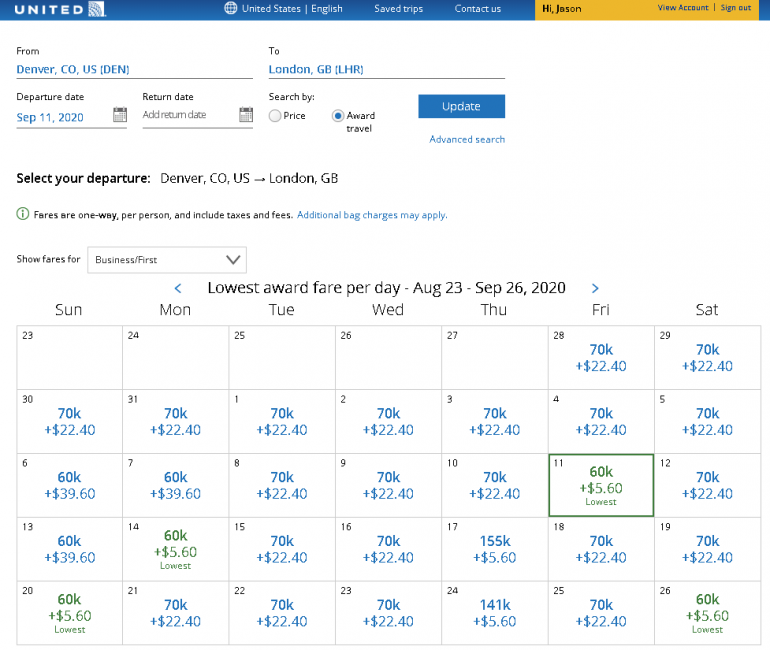This screenshot has width=770, height=650.
Task: Select the Price radio button
Action: 275,116
